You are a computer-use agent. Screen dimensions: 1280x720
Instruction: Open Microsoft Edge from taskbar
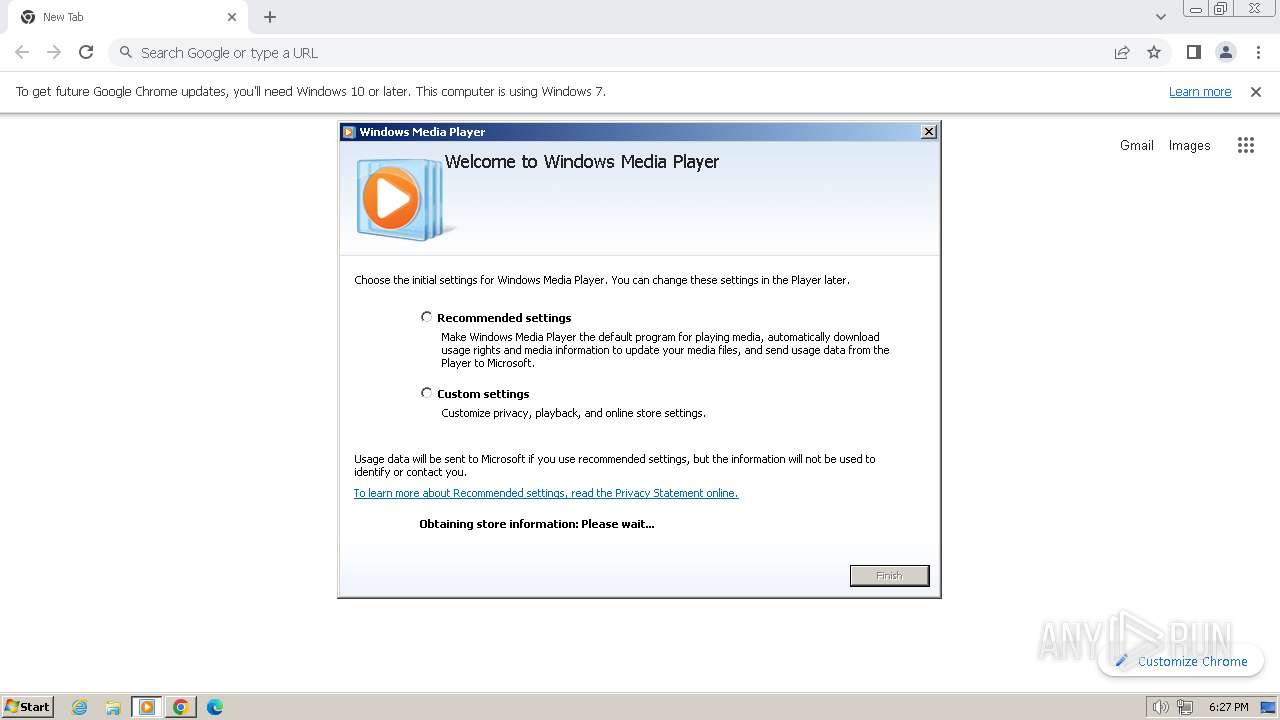pyautogui.click(x=215, y=707)
